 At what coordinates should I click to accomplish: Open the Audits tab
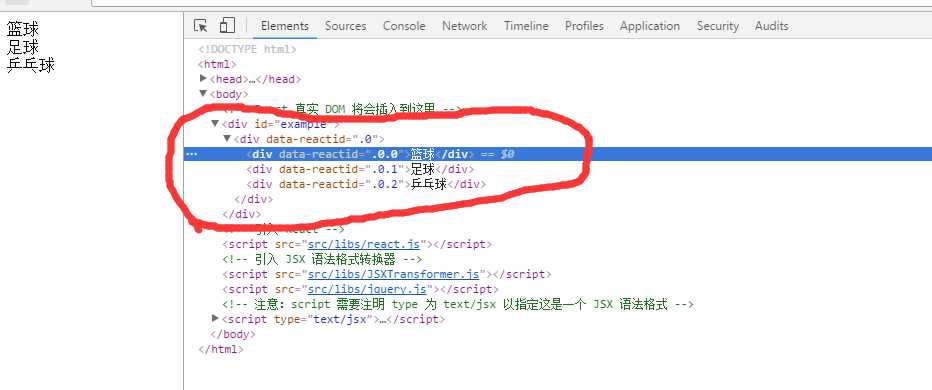(x=772, y=26)
